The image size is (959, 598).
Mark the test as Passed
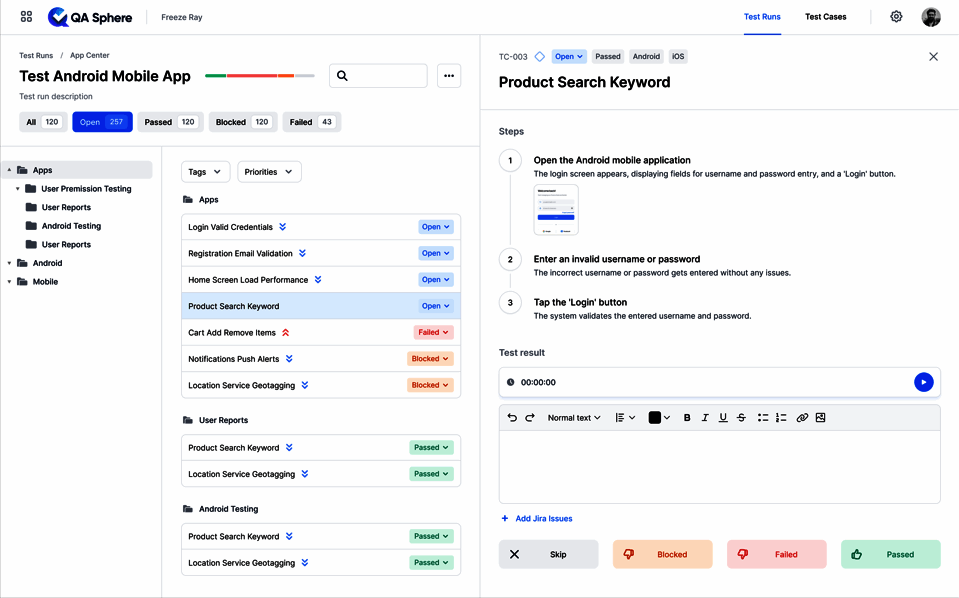tap(890, 554)
